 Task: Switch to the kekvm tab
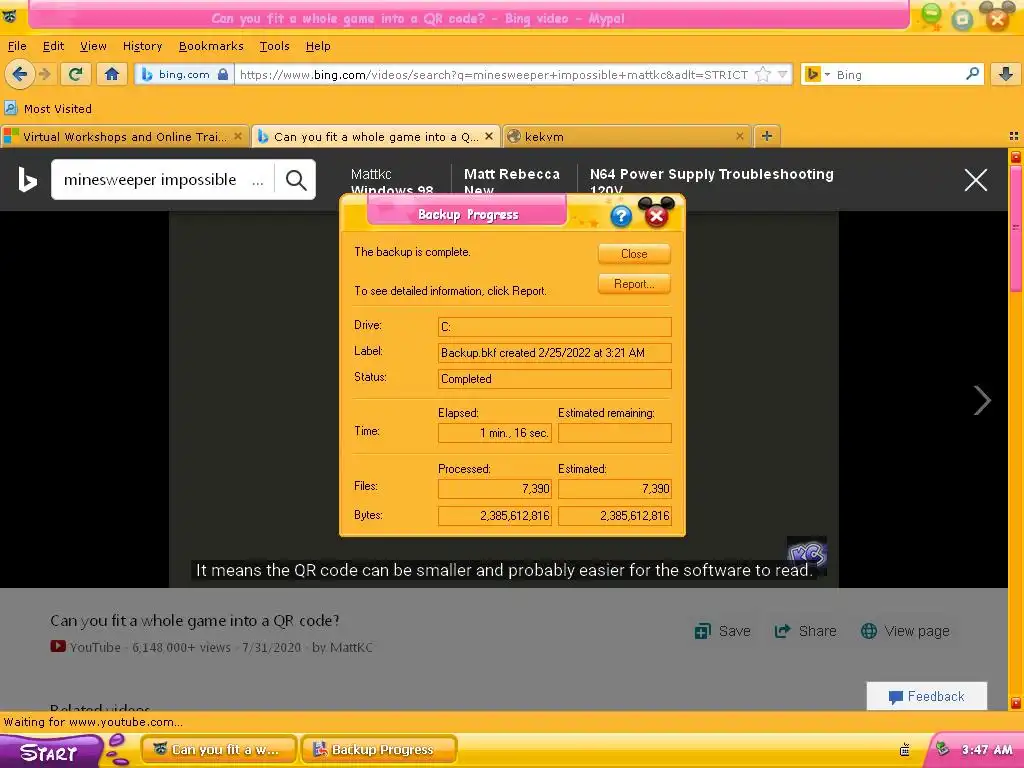pyautogui.click(x=626, y=136)
